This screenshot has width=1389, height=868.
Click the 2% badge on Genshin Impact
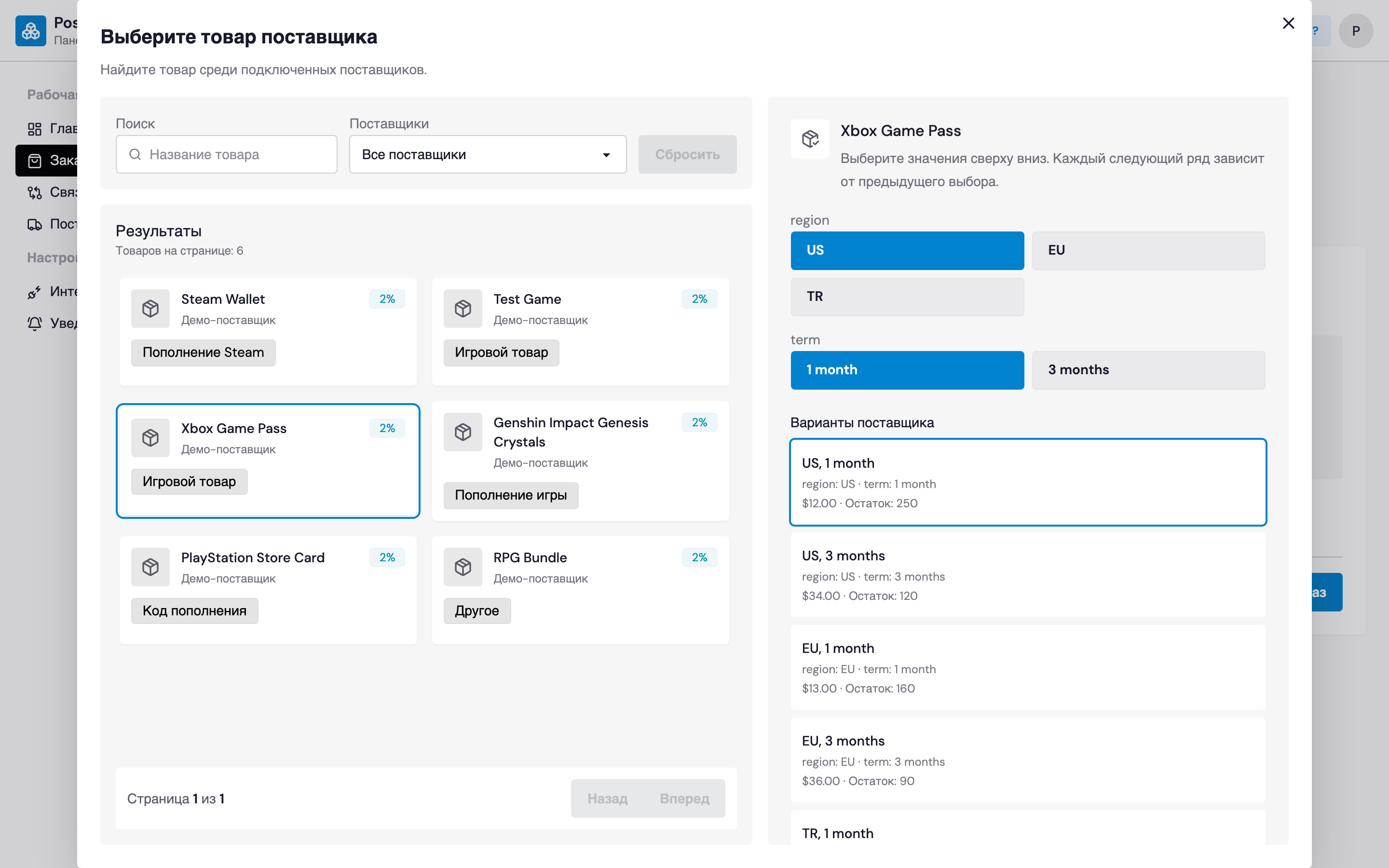tap(699, 422)
